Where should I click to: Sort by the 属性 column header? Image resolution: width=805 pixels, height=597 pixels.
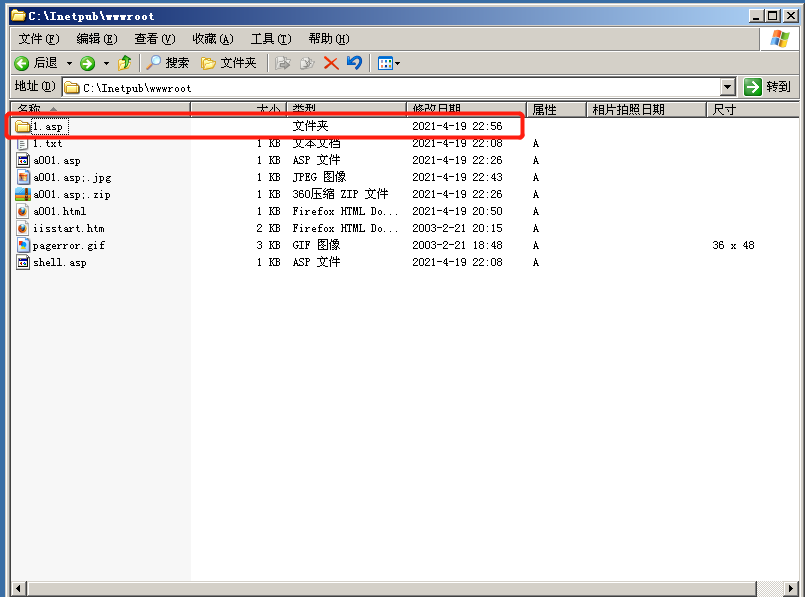[x=557, y=109]
